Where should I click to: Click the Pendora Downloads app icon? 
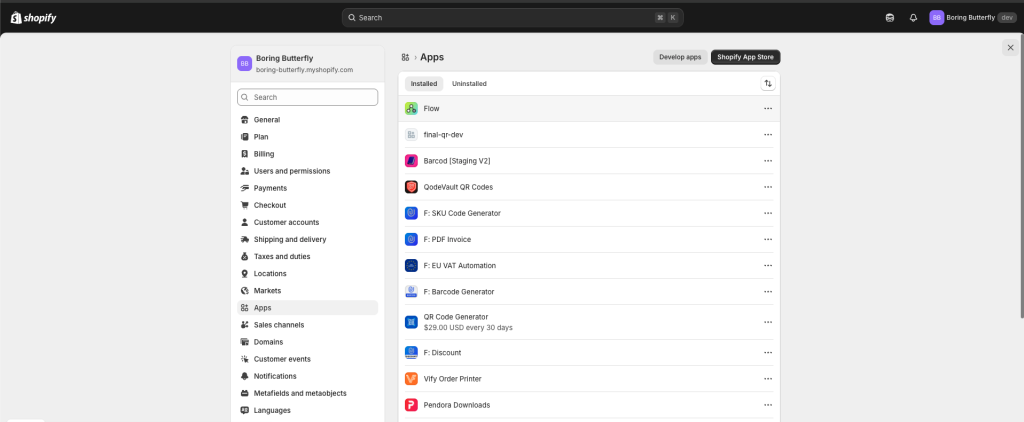[x=411, y=405]
